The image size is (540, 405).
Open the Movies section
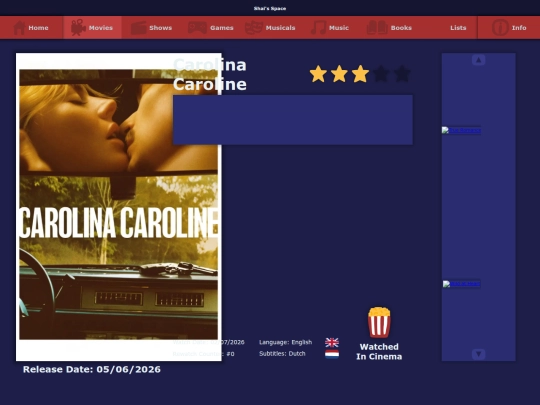[92, 28]
